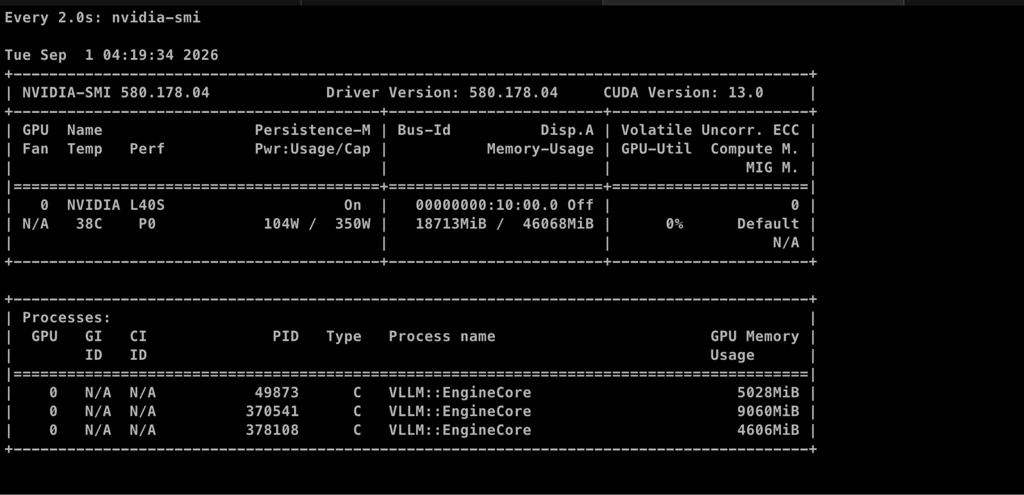
Task: Click the last VLLM::EngineCore process name
Action: (460, 430)
